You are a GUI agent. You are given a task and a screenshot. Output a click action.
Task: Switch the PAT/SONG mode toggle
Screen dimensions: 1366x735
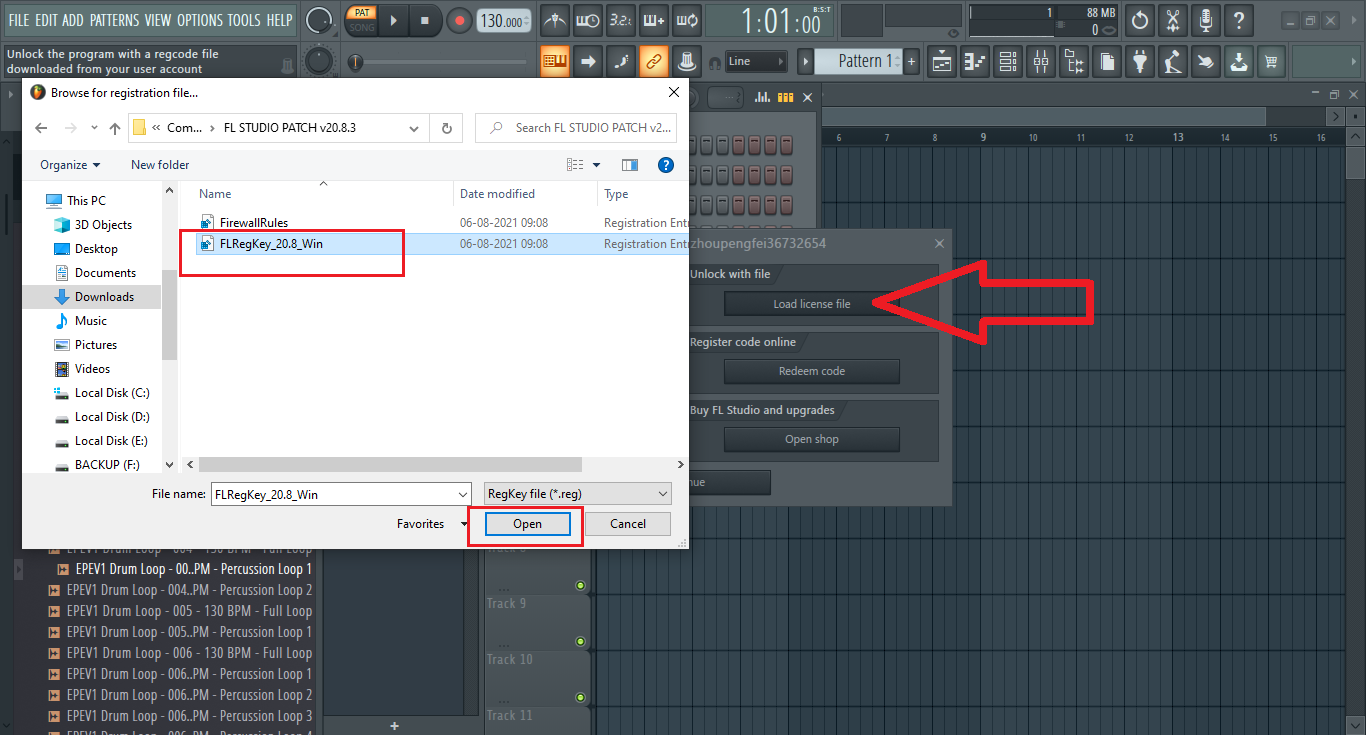pyautogui.click(x=360, y=20)
